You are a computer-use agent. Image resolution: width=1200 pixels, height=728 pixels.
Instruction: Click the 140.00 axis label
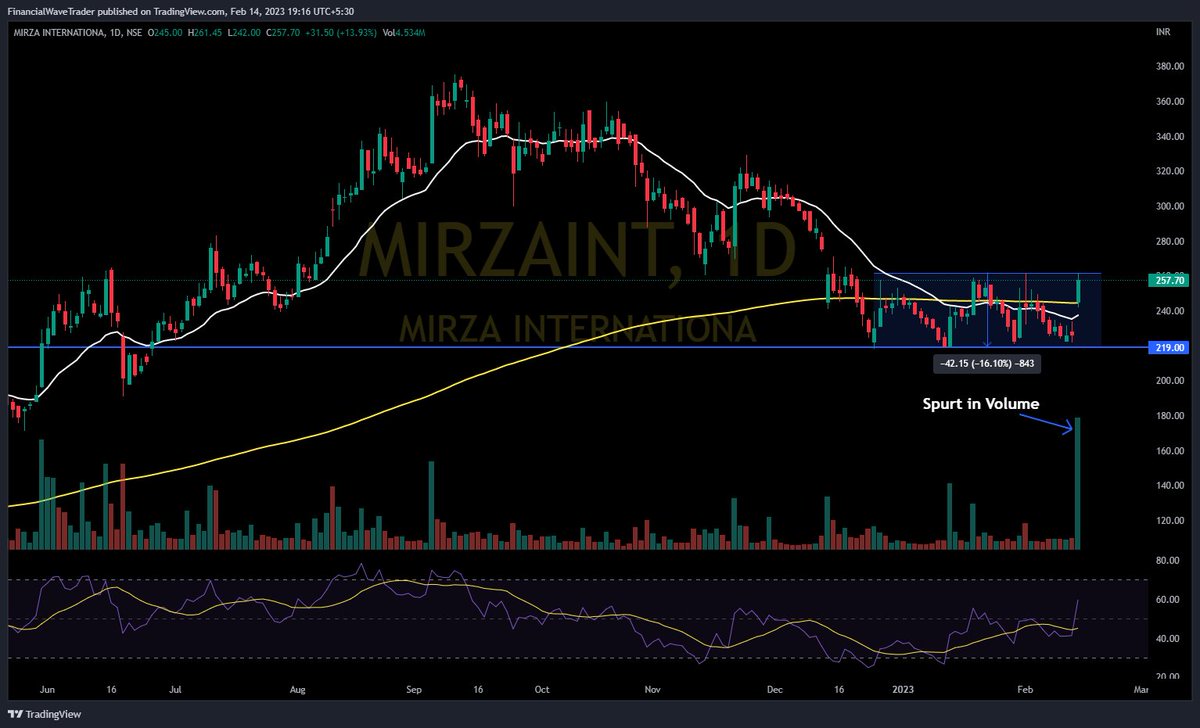(x=1171, y=486)
